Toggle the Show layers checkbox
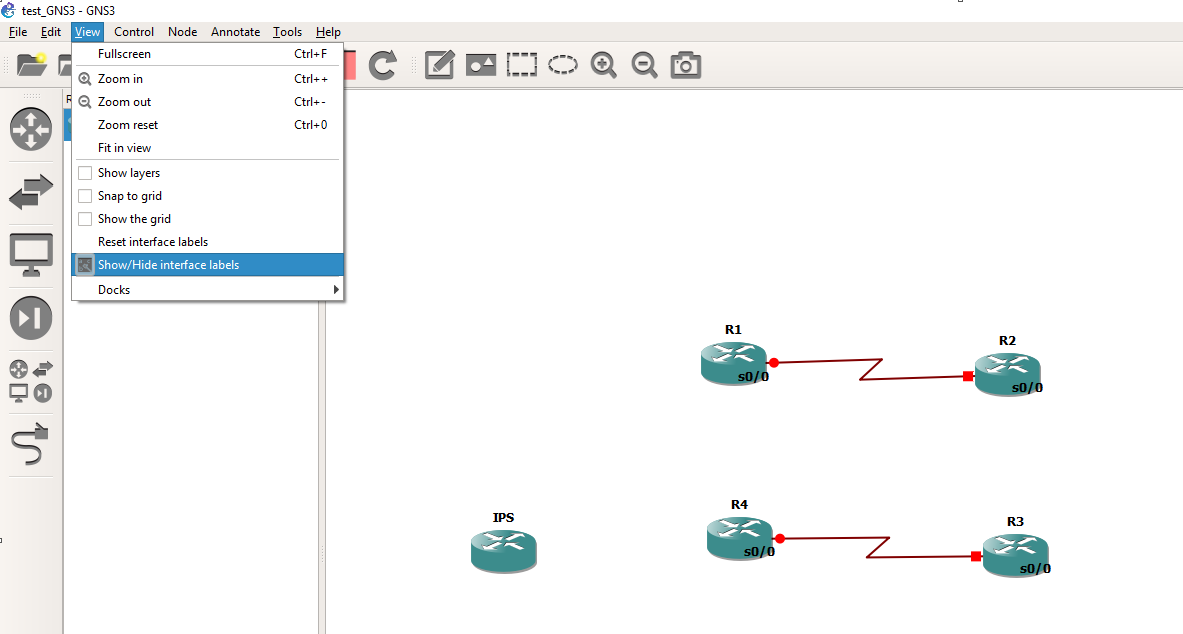 click(85, 173)
